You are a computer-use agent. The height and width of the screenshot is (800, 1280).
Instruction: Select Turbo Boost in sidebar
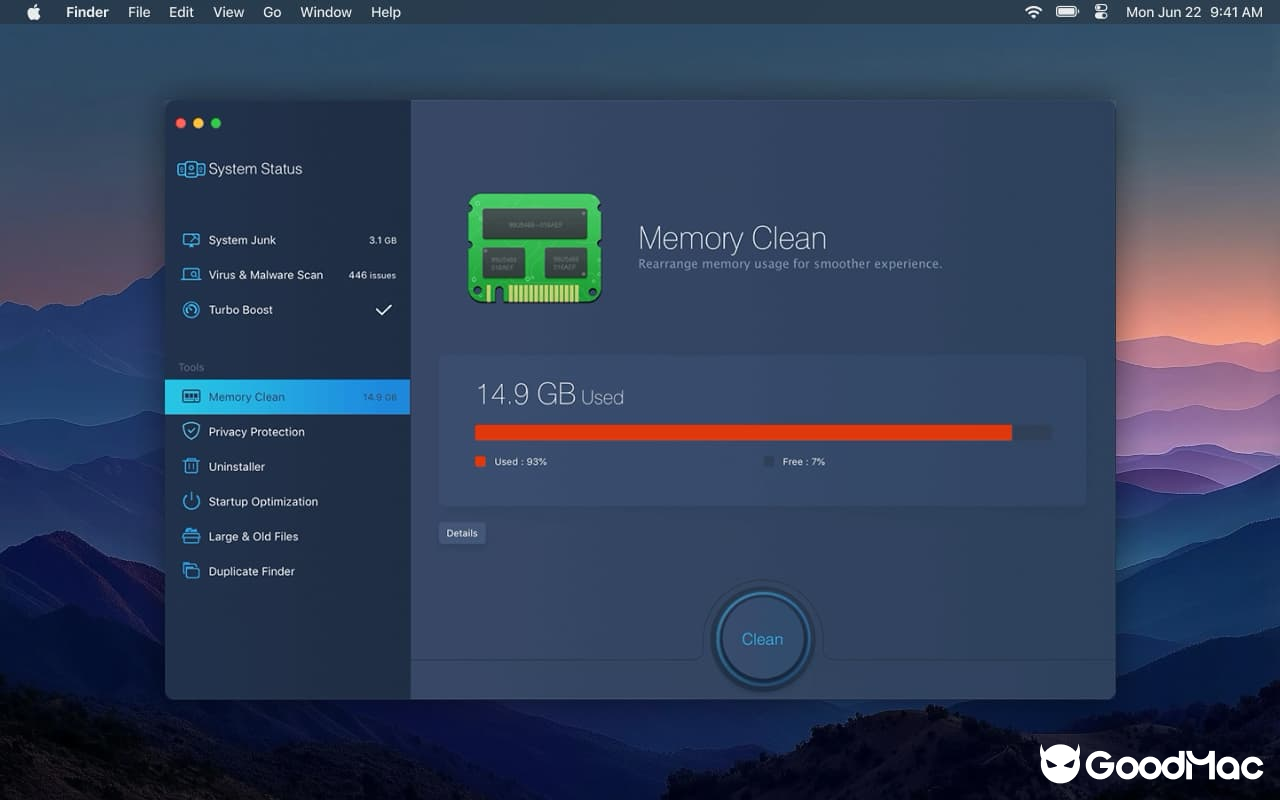pyautogui.click(x=288, y=310)
